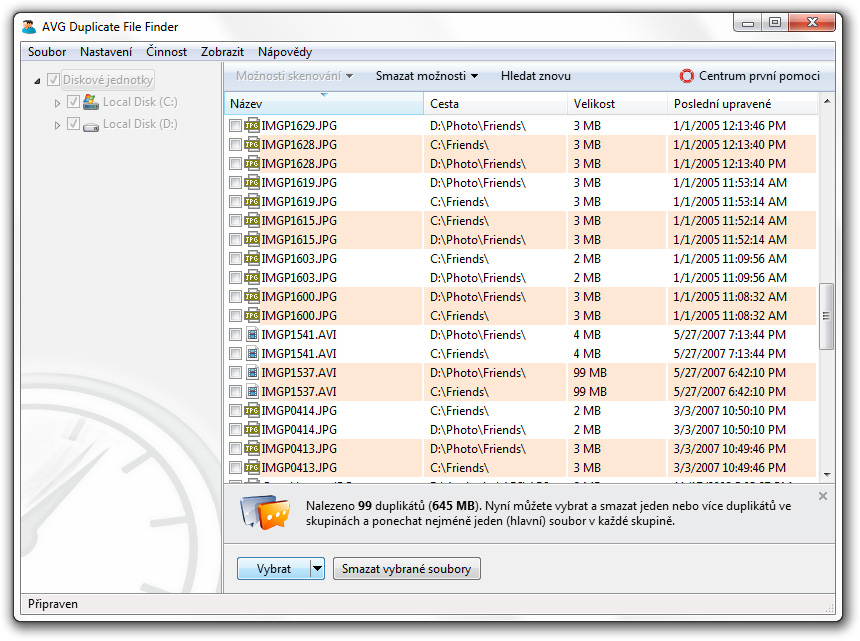Sort by the Cesta column header

tap(495, 104)
